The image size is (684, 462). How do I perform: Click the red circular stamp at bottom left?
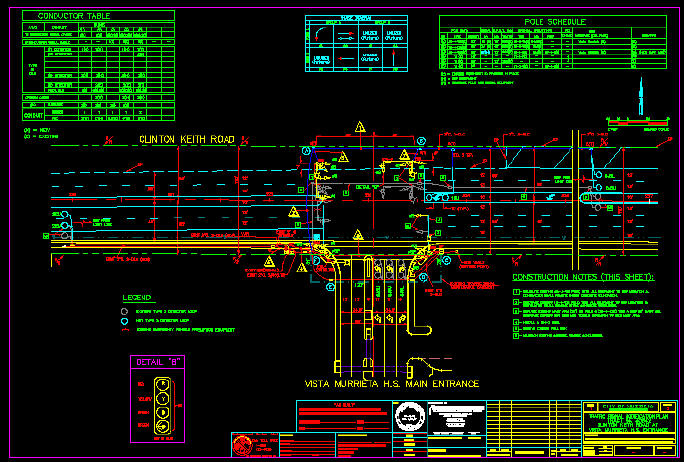point(242,445)
